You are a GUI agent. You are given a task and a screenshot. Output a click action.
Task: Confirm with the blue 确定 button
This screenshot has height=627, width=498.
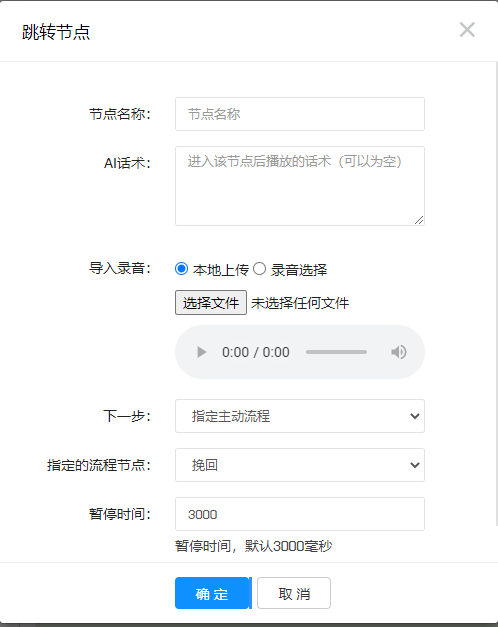[x=212, y=593]
